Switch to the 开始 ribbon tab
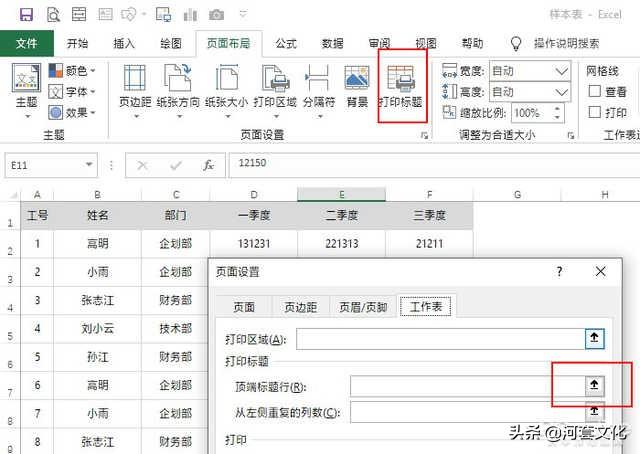This screenshot has width=640, height=454. [77, 43]
